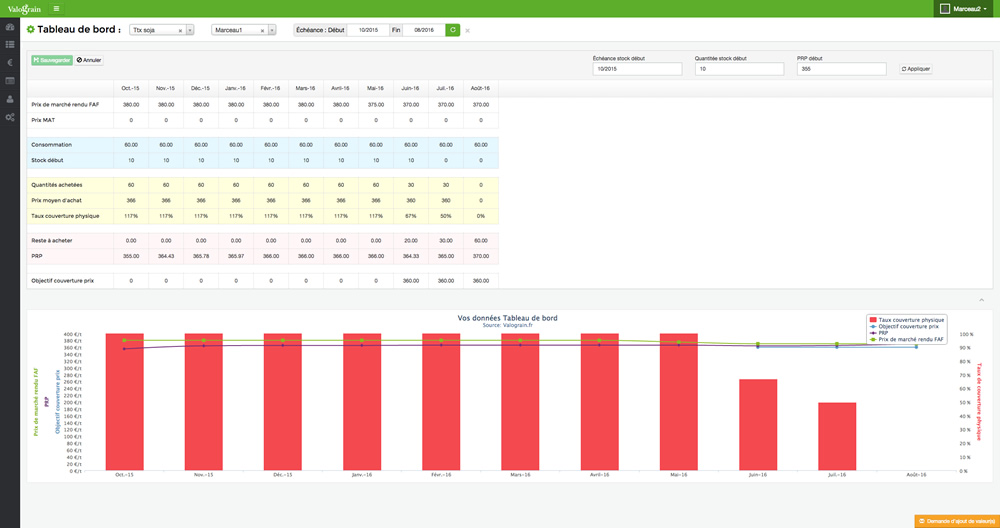Toggle Taux couverture physique legend series

[909, 319]
